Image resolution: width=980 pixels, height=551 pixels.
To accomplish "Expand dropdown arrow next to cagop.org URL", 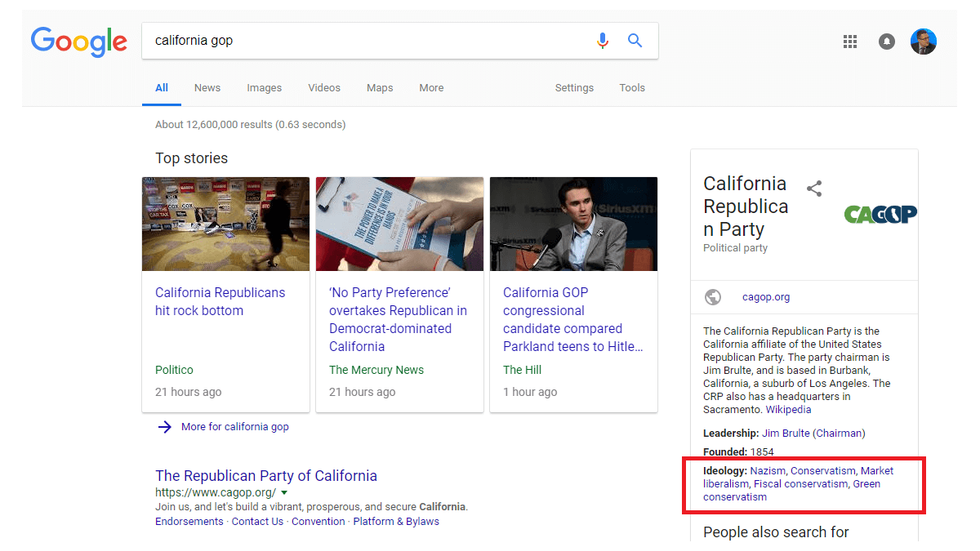I will click(x=285, y=493).
